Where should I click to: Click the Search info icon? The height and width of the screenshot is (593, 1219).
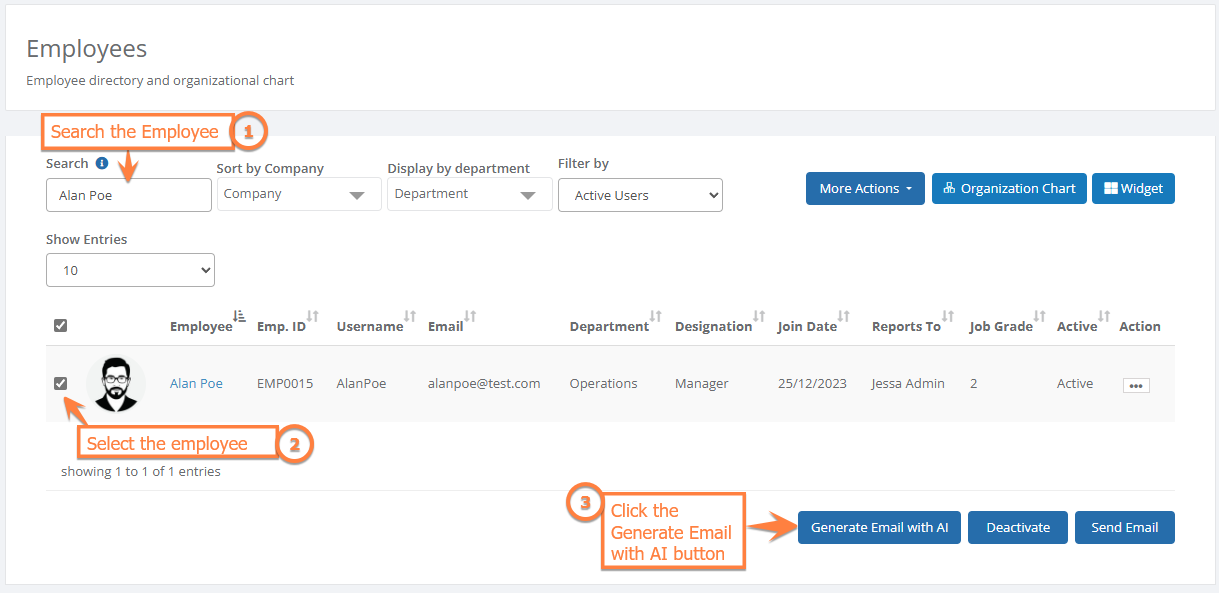click(x=102, y=163)
